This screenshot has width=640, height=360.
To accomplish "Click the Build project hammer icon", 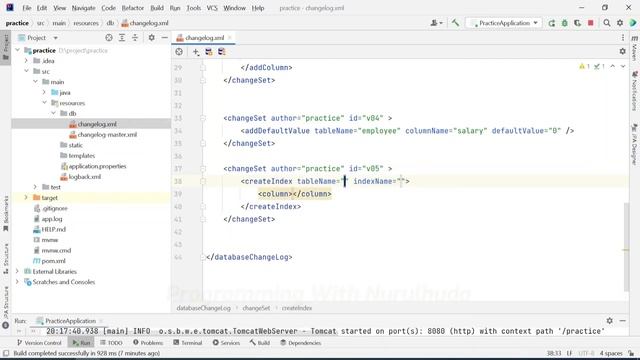I will [455, 23].
